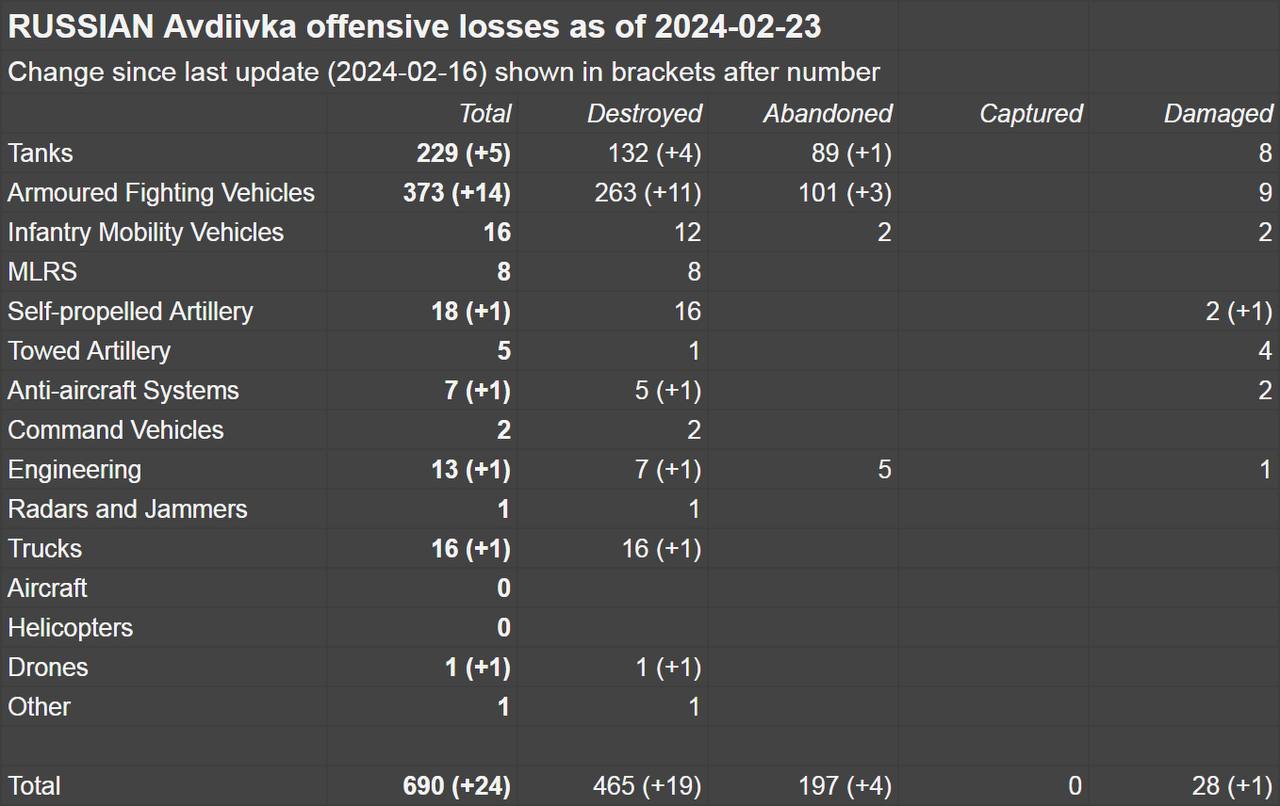
Task: Select the 'Change since last update' subtitle cell
Action: pos(443,72)
